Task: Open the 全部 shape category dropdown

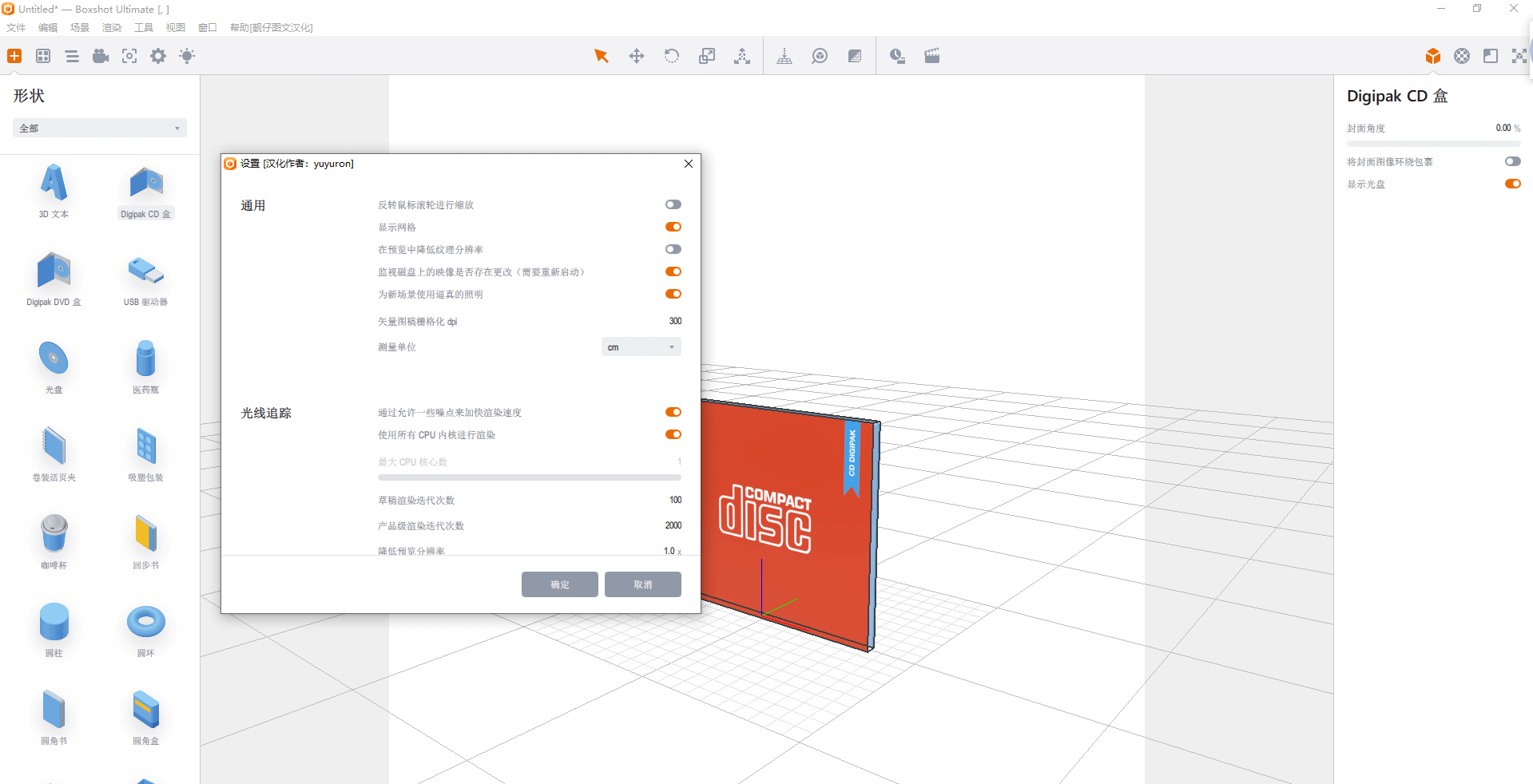Action: pos(100,128)
